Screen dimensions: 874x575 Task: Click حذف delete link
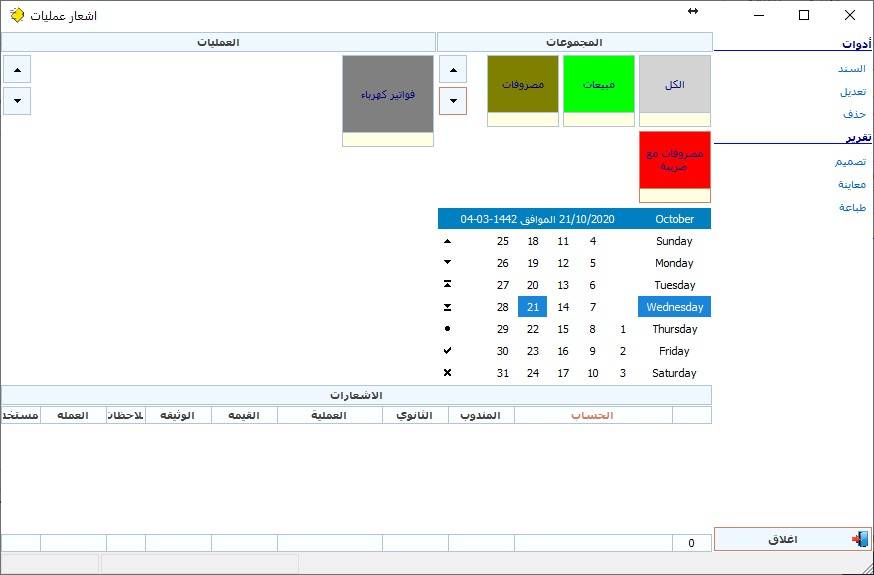click(x=854, y=114)
